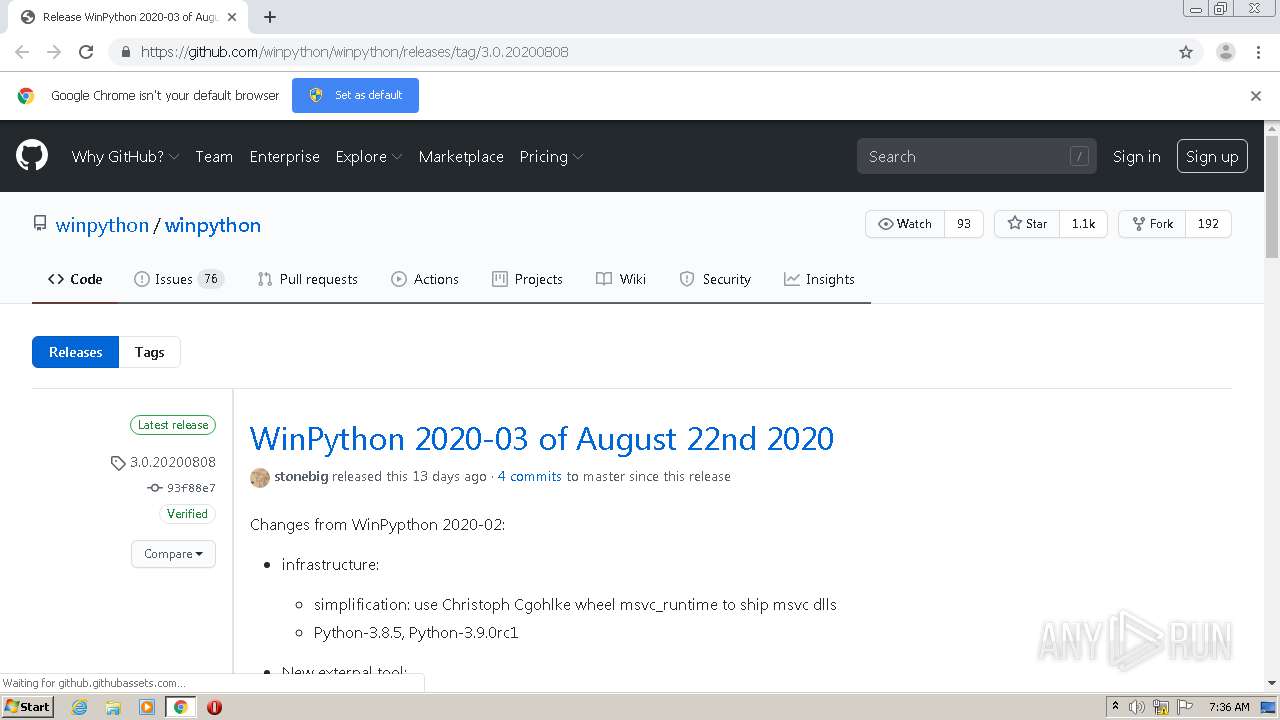1280x720 pixels.
Task: Dismiss the default browser notification bar
Action: click(x=1255, y=96)
